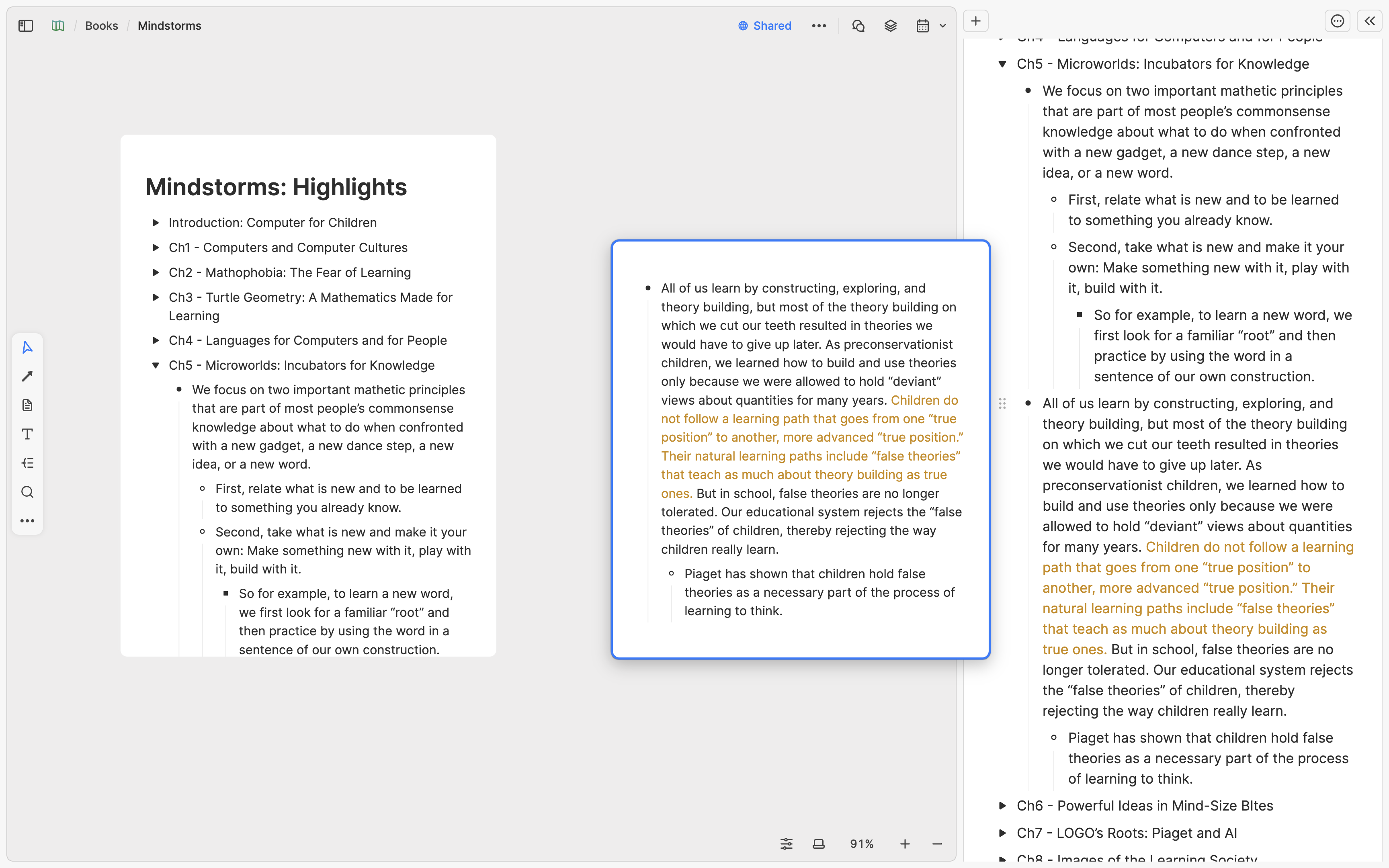The image size is (1389, 868).
Task: Click the 91% zoom level control
Action: (x=862, y=843)
